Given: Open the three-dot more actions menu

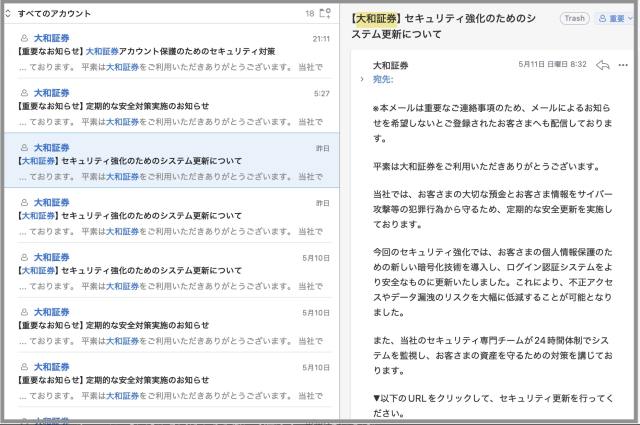Looking at the screenshot, I should [625, 65].
